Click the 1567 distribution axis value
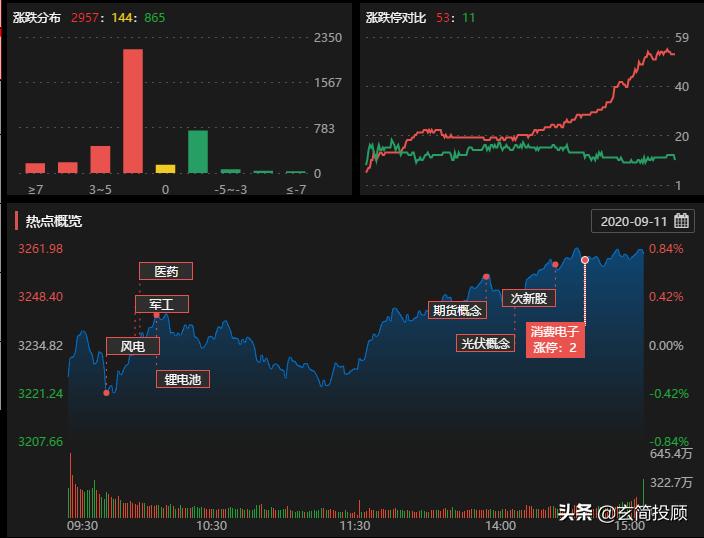 point(328,83)
